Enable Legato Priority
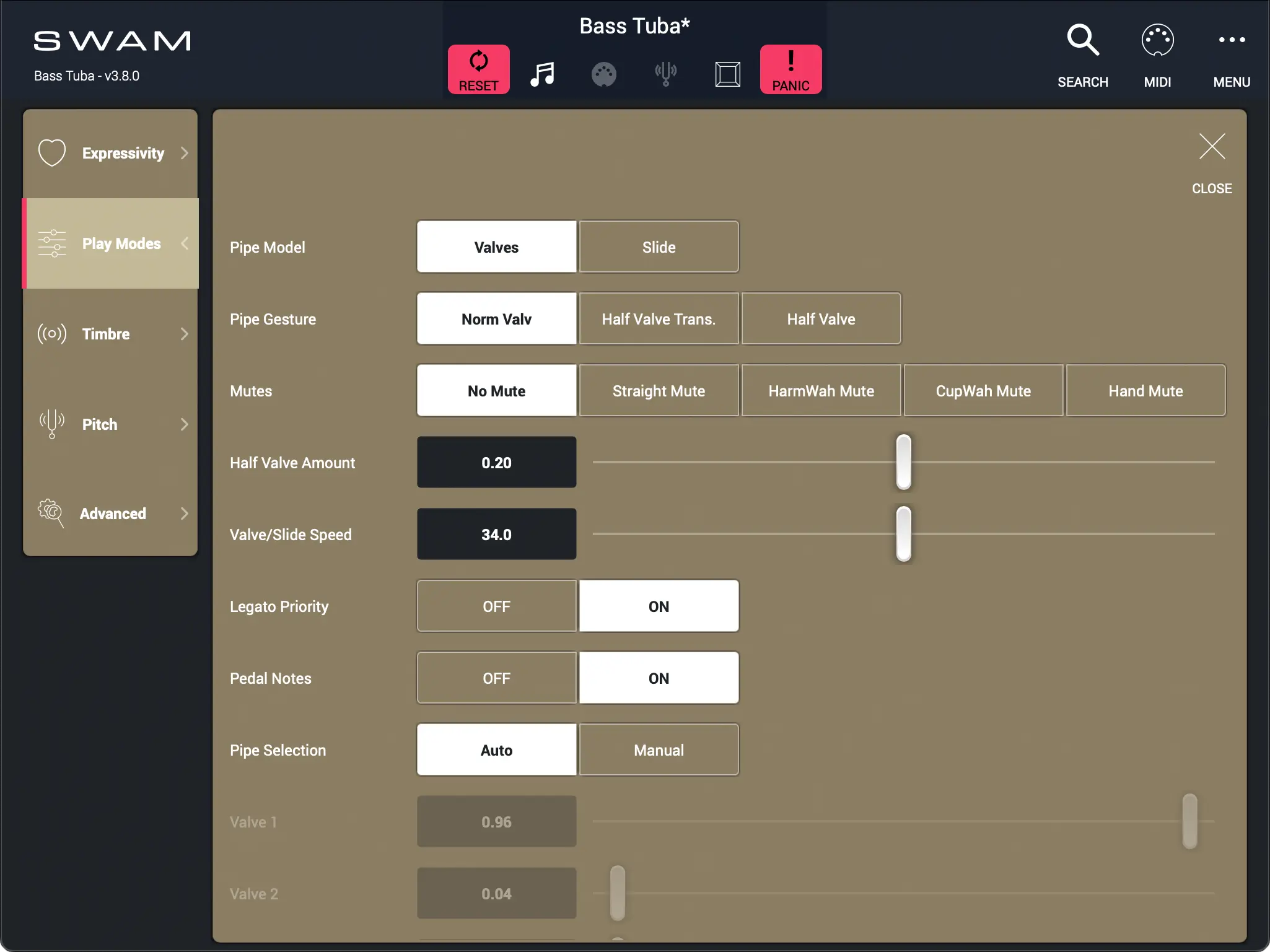1270x952 pixels. click(x=659, y=606)
